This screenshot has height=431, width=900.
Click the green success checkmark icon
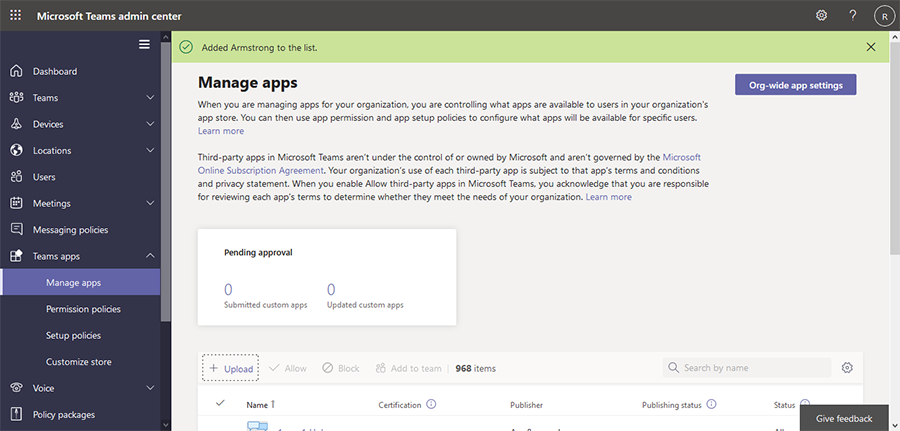[185, 47]
